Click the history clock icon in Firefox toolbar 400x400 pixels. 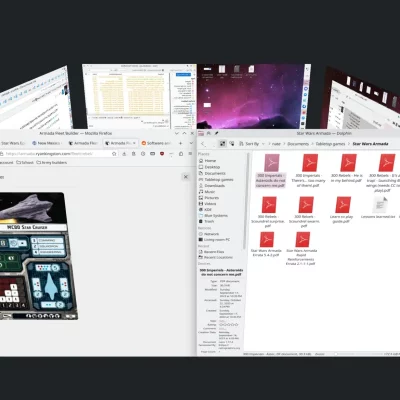(x=143, y=154)
